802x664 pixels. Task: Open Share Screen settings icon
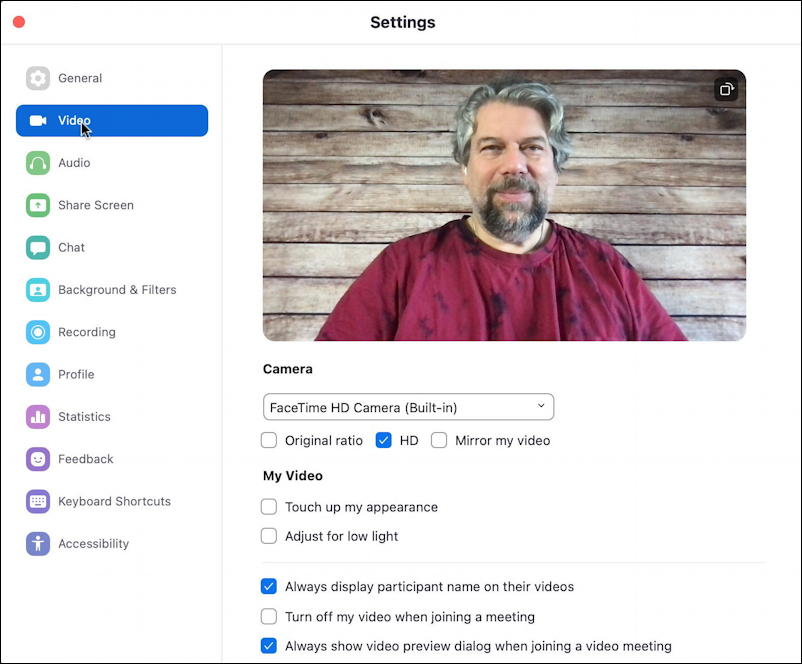38,205
